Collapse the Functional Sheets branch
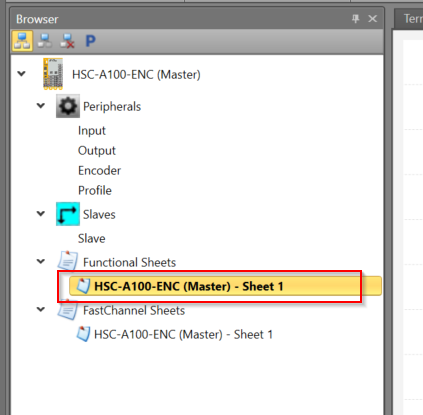The width and height of the screenshot is (423, 415). 41,261
